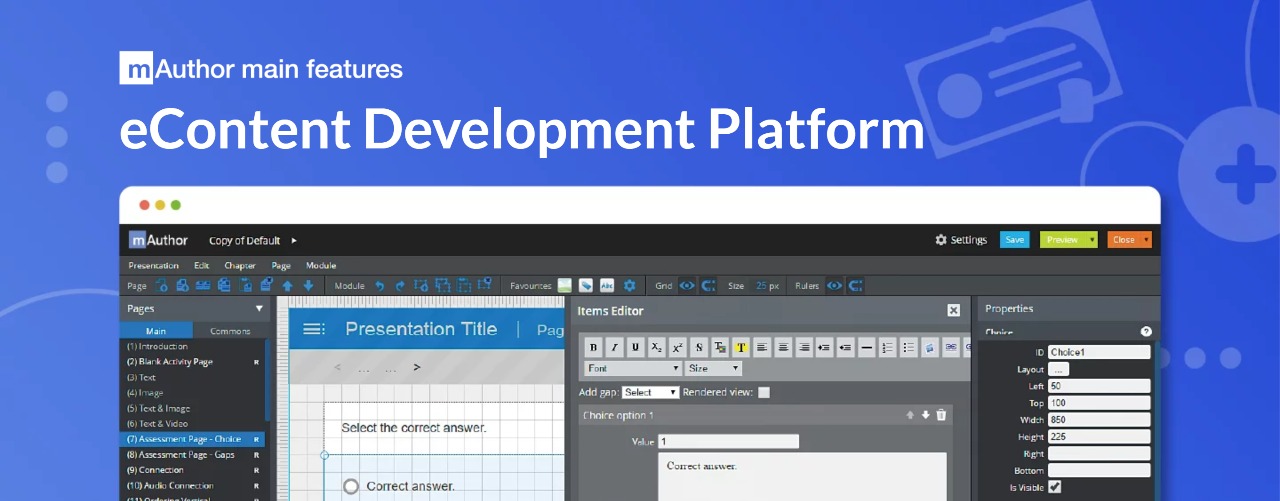Click the ID field containing Choice1
The height and width of the screenshot is (501, 1280).
1099,352
